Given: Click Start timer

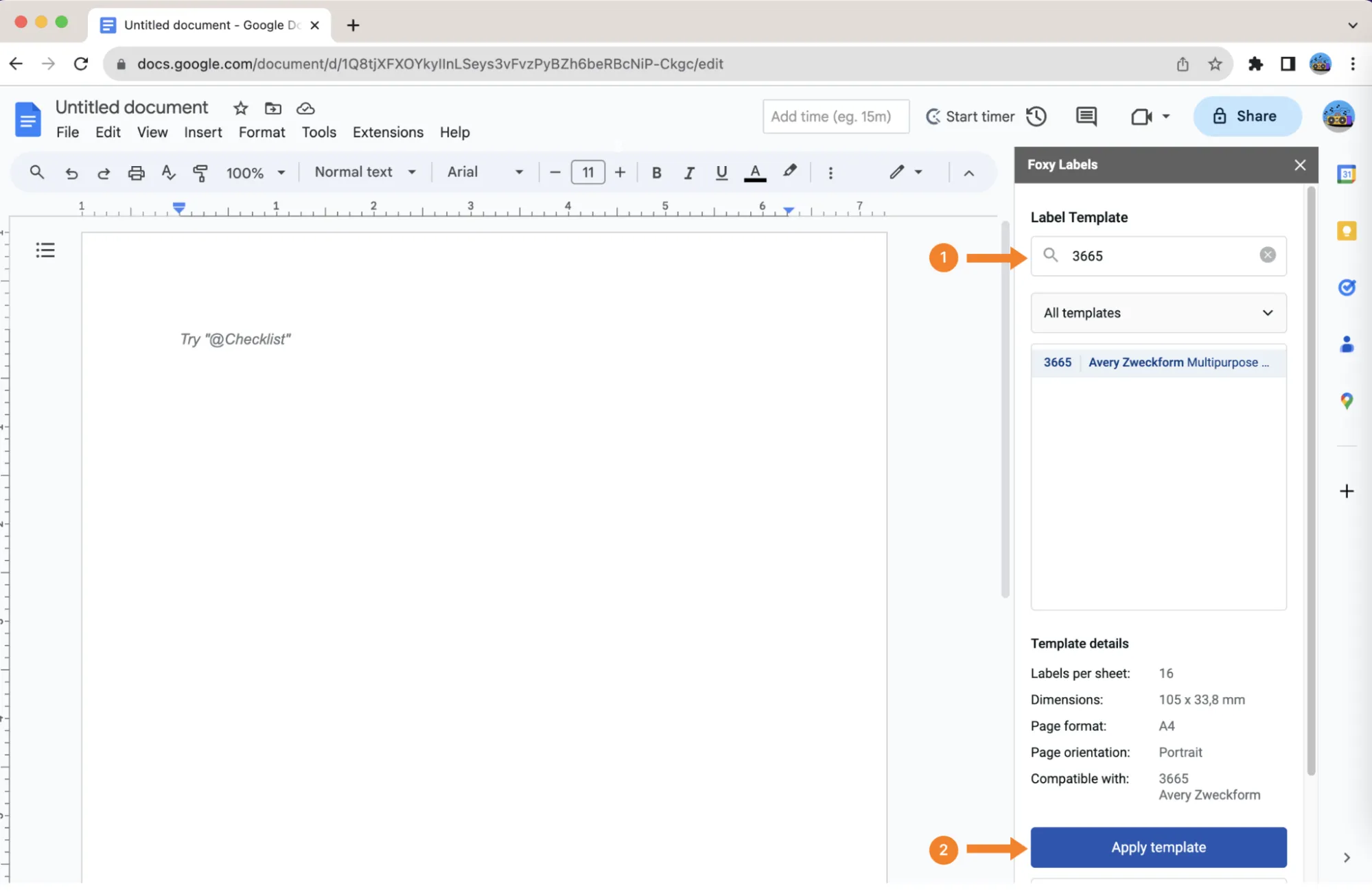Looking at the screenshot, I should [x=970, y=117].
